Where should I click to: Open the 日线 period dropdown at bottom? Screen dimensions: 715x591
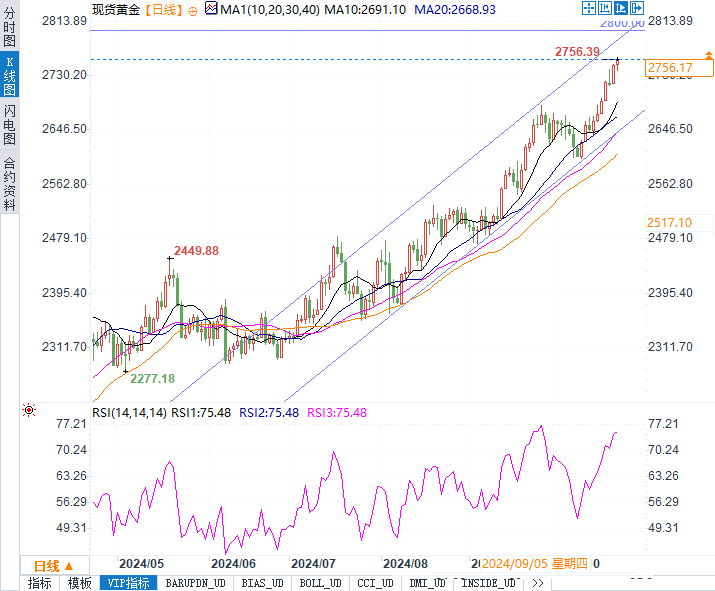[x=54, y=564]
